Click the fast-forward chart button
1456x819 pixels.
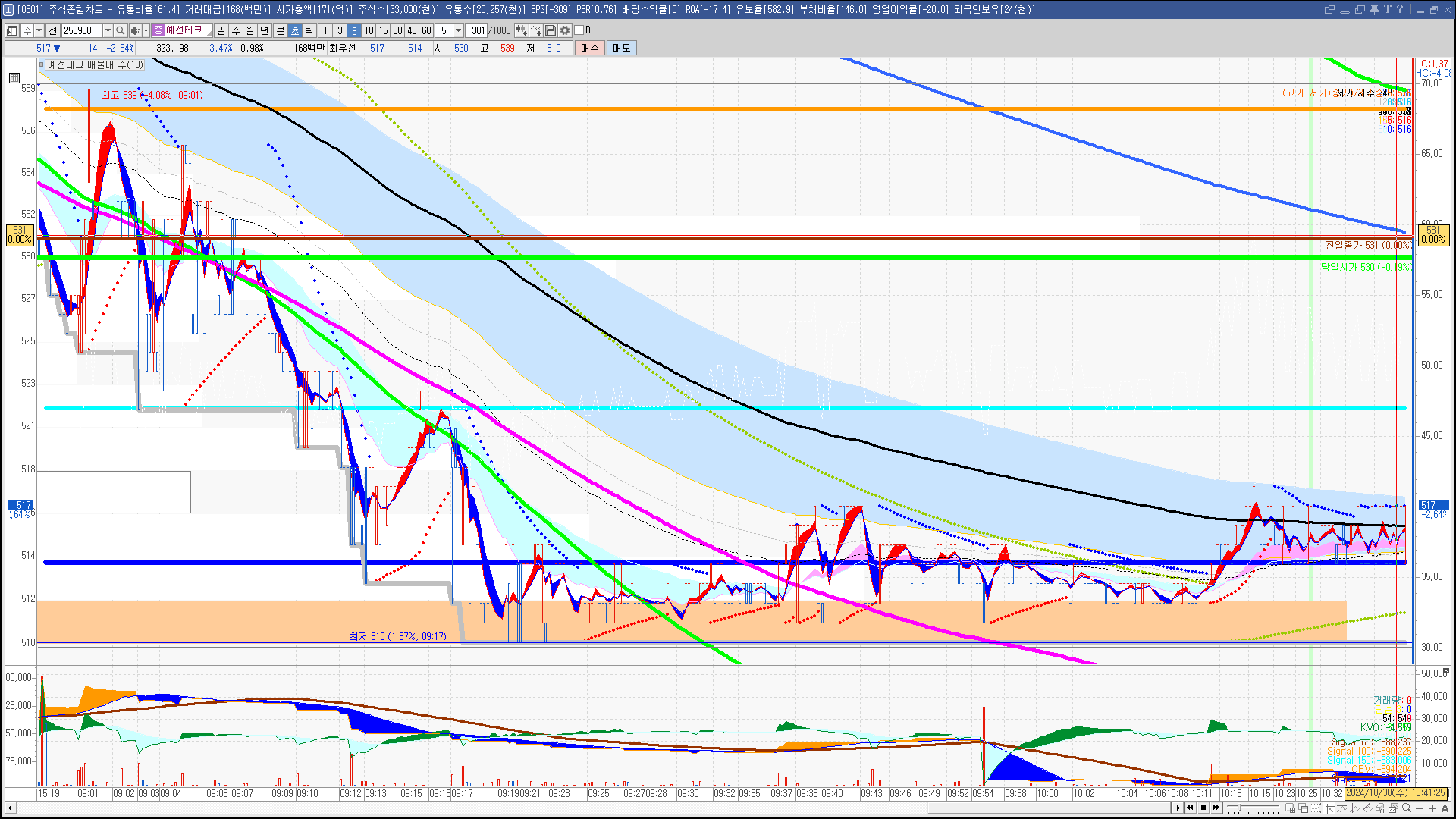click(x=1216, y=808)
